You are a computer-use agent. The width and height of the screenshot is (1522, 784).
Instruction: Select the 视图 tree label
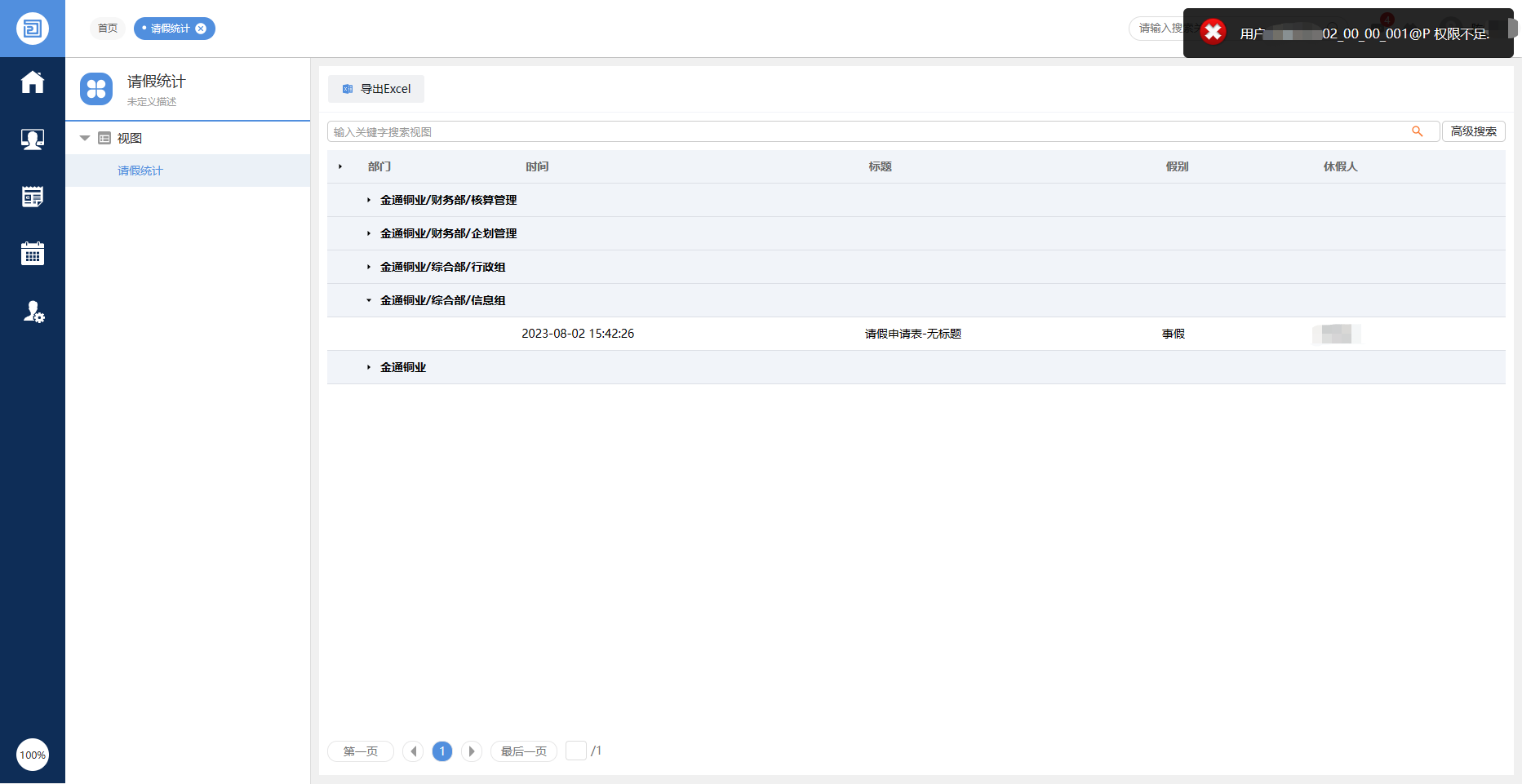tap(130, 138)
